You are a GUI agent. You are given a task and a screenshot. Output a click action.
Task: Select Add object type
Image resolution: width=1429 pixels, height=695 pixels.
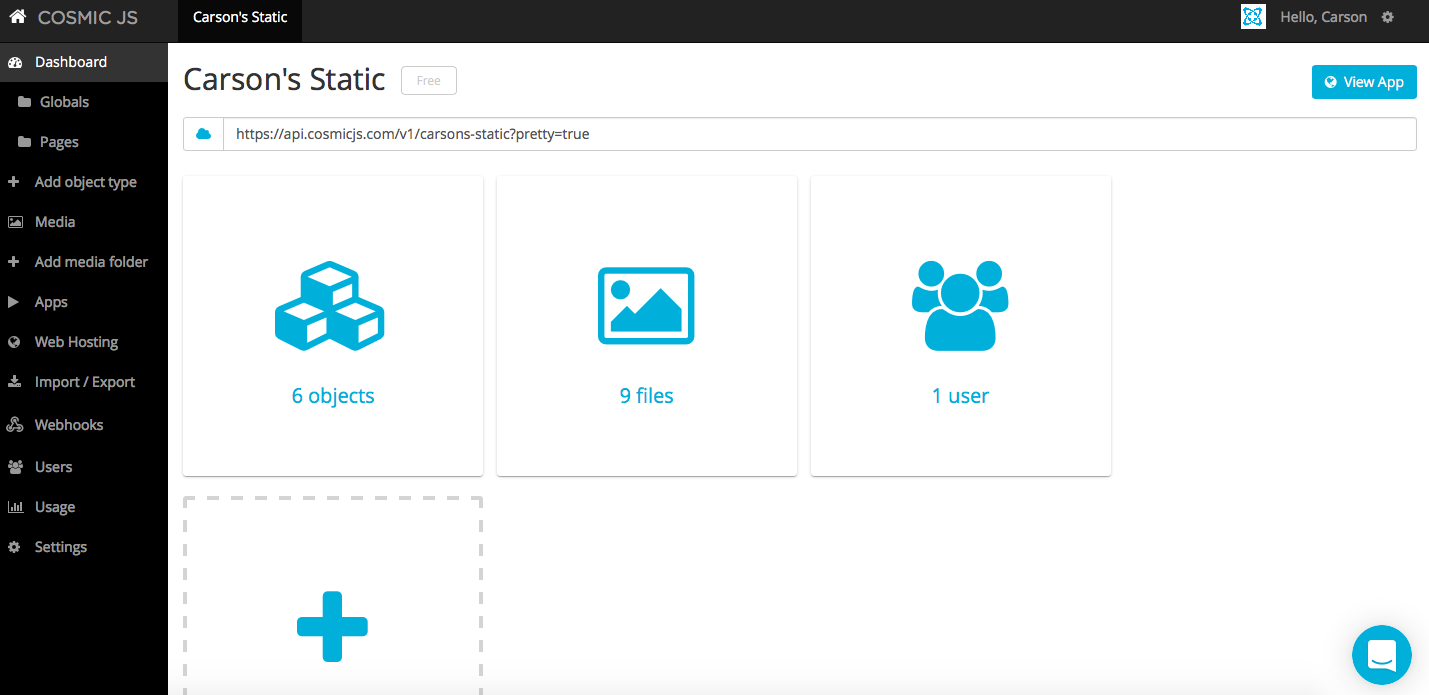[84, 182]
